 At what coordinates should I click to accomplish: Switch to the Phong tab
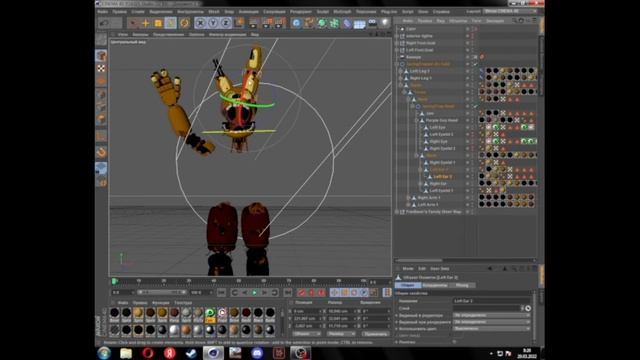click(462, 285)
